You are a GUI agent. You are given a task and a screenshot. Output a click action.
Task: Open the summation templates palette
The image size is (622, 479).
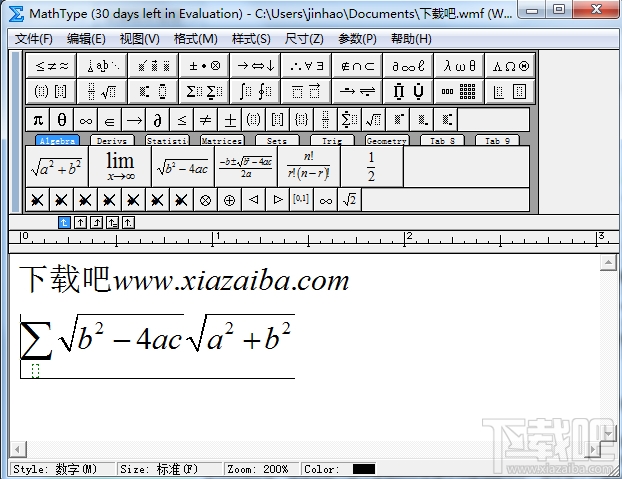[204, 92]
